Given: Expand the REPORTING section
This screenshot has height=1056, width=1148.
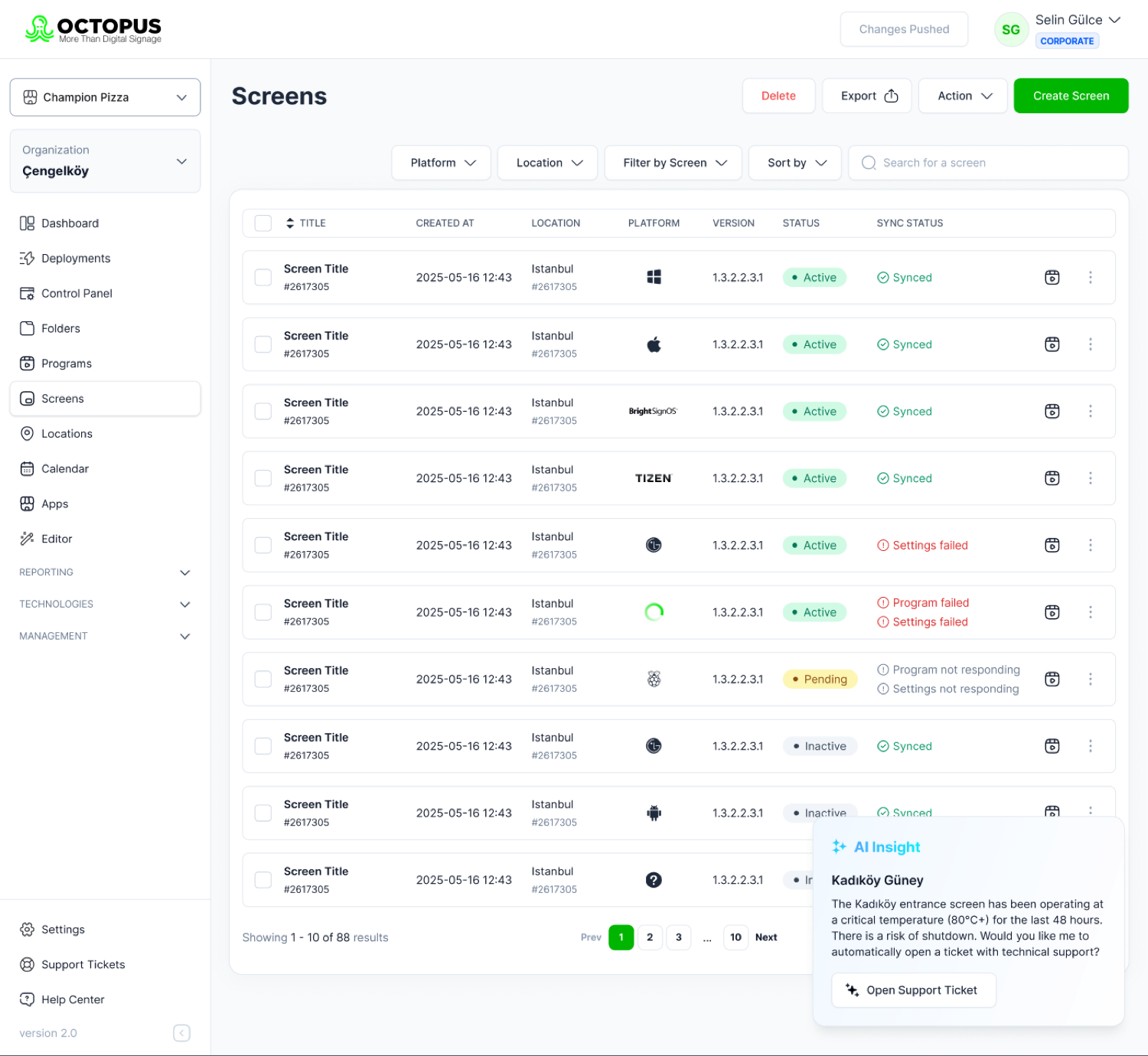Looking at the screenshot, I should pyautogui.click(x=105, y=572).
